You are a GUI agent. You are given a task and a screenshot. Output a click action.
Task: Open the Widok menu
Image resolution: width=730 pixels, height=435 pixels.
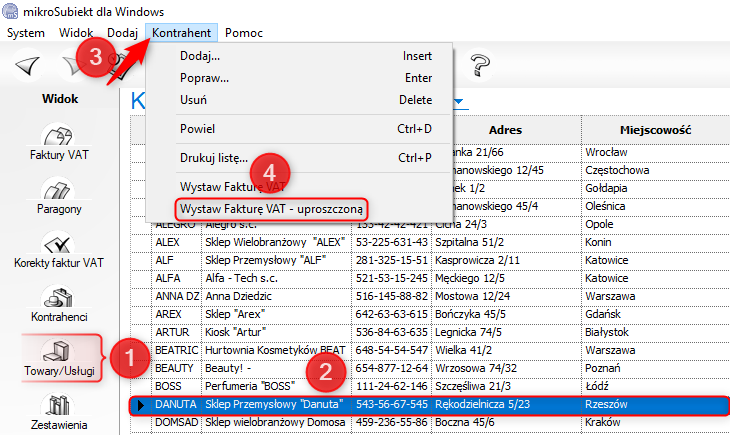(76, 33)
